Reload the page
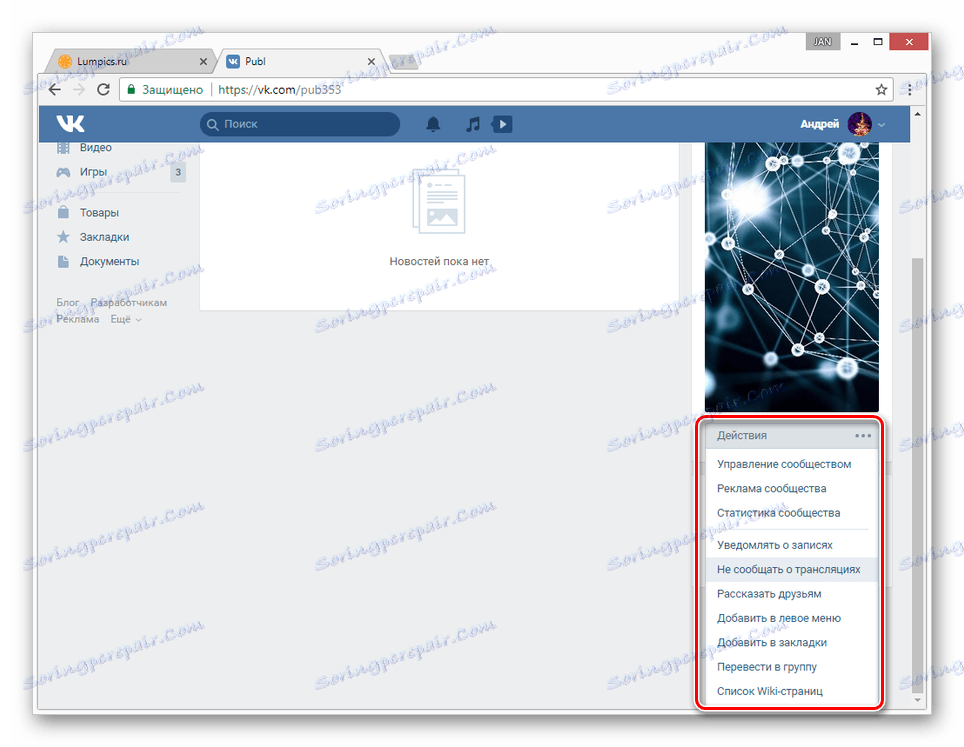This screenshot has height=747, width=964. tap(103, 90)
